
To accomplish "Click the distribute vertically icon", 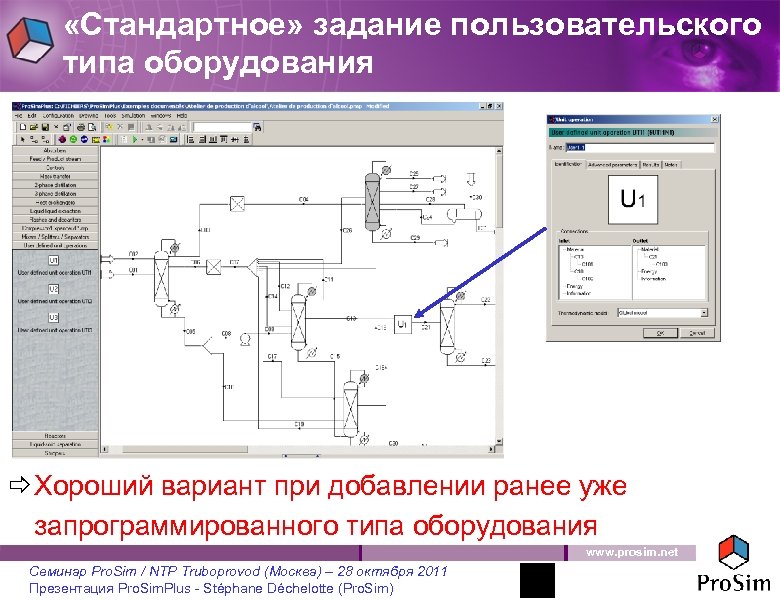I will click(x=246, y=140).
